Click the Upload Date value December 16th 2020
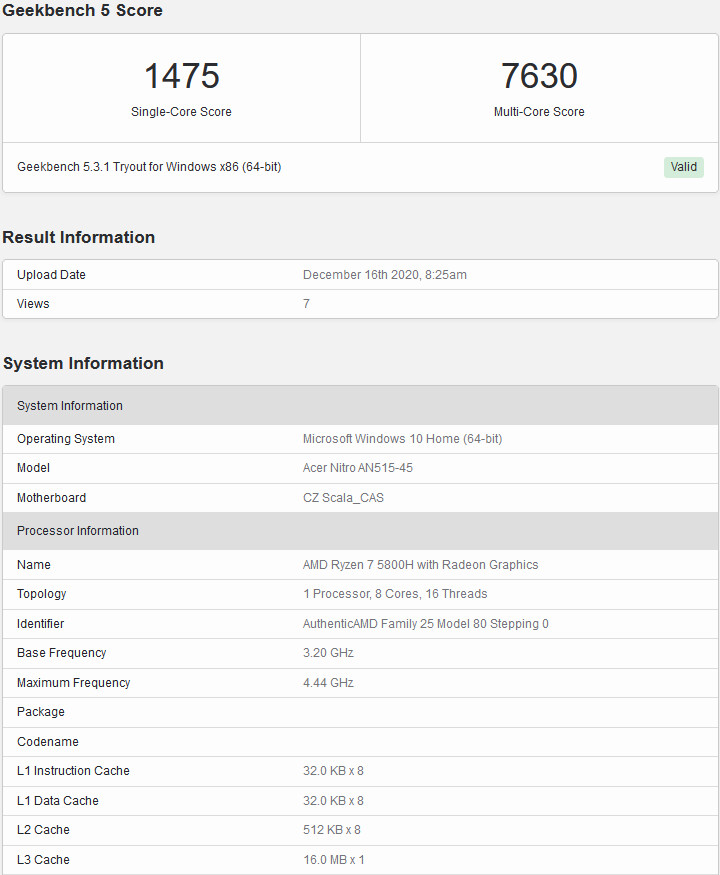 (384, 275)
